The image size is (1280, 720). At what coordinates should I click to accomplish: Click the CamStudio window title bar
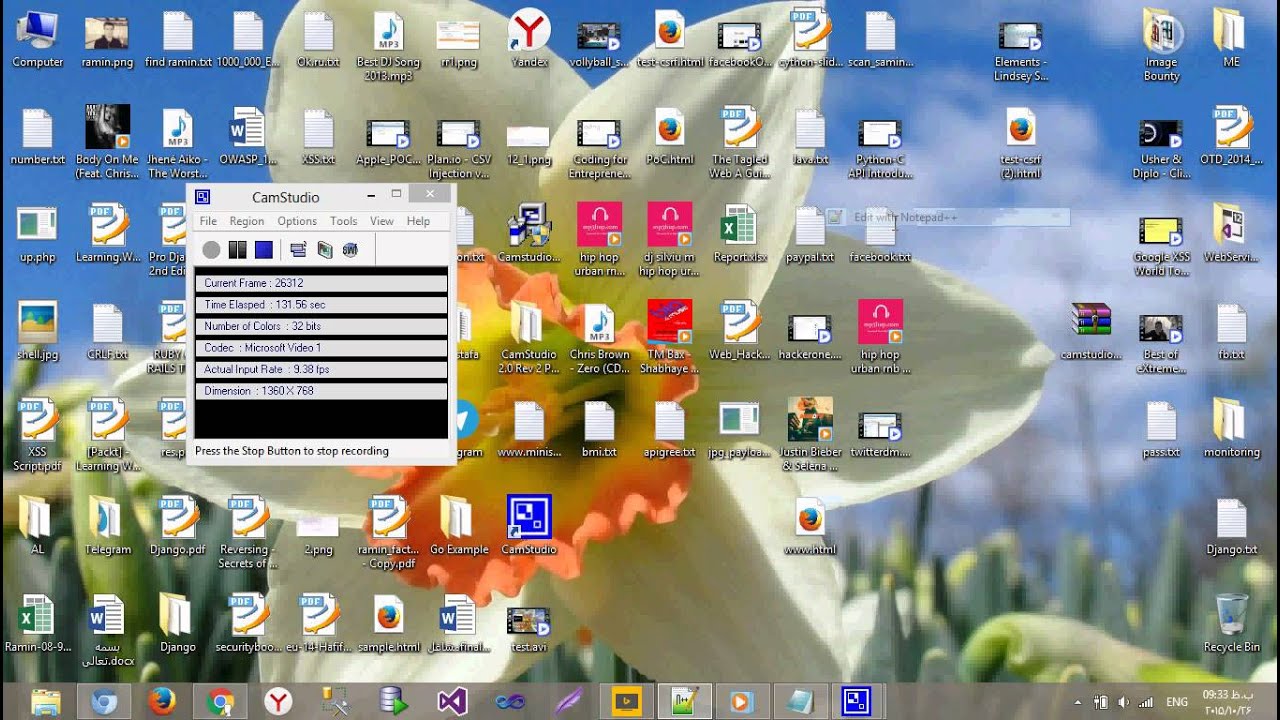[x=286, y=197]
